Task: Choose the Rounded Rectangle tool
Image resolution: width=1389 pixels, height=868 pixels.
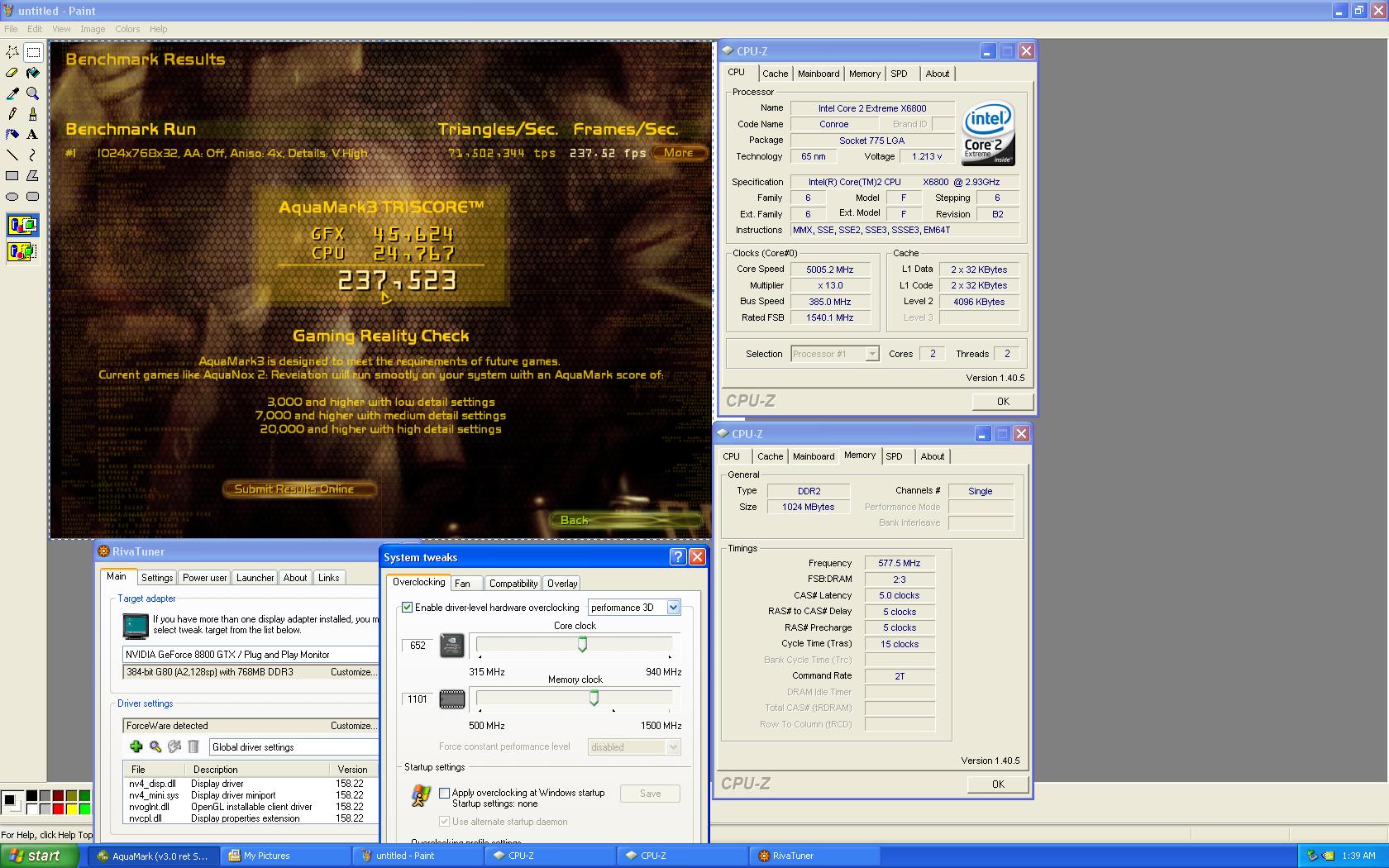Action: pyautogui.click(x=33, y=196)
